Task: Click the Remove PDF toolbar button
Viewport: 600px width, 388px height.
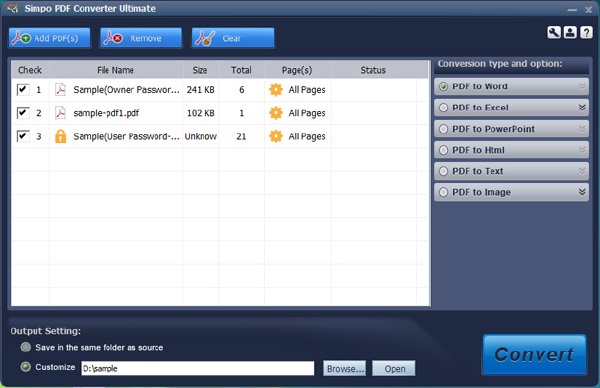Action: point(141,38)
